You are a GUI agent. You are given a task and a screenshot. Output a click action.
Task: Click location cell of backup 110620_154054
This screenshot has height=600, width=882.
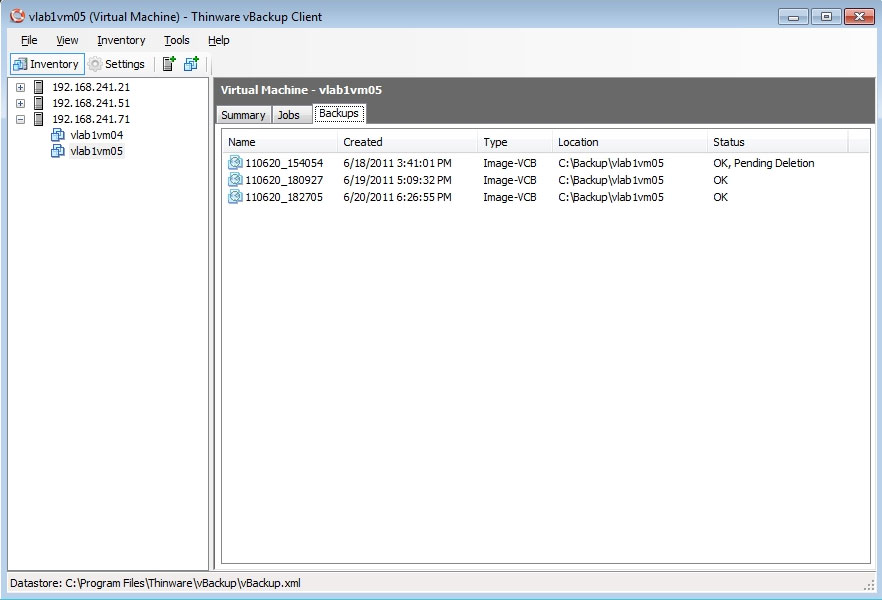click(x=611, y=163)
